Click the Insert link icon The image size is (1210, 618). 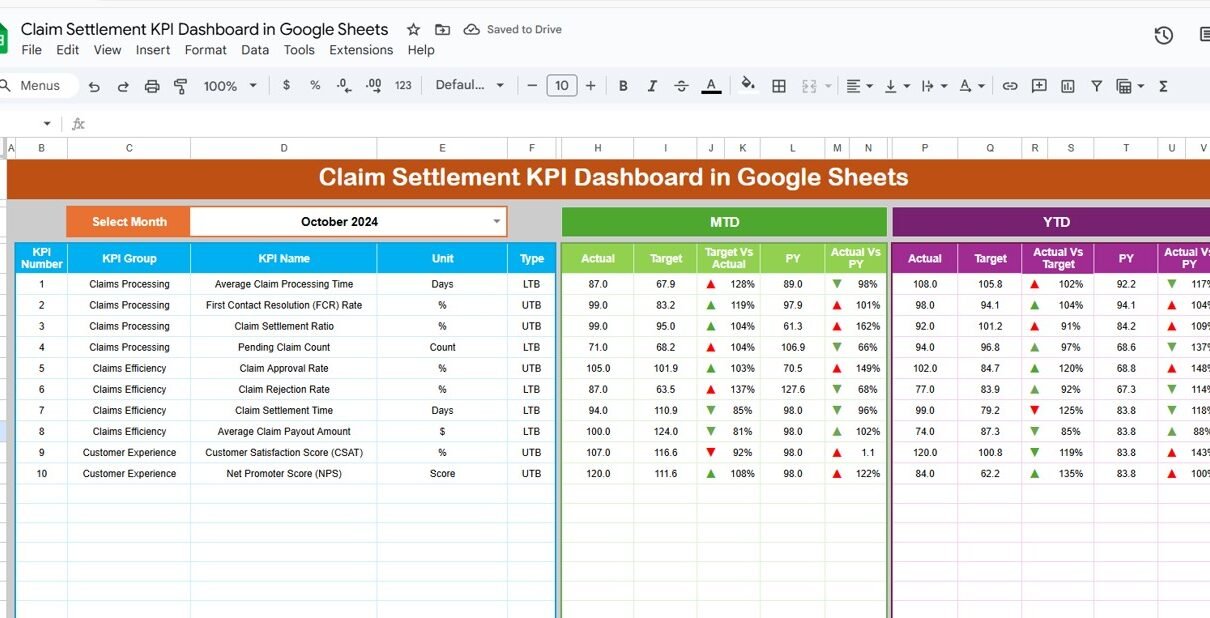click(x=1010, y=86)
